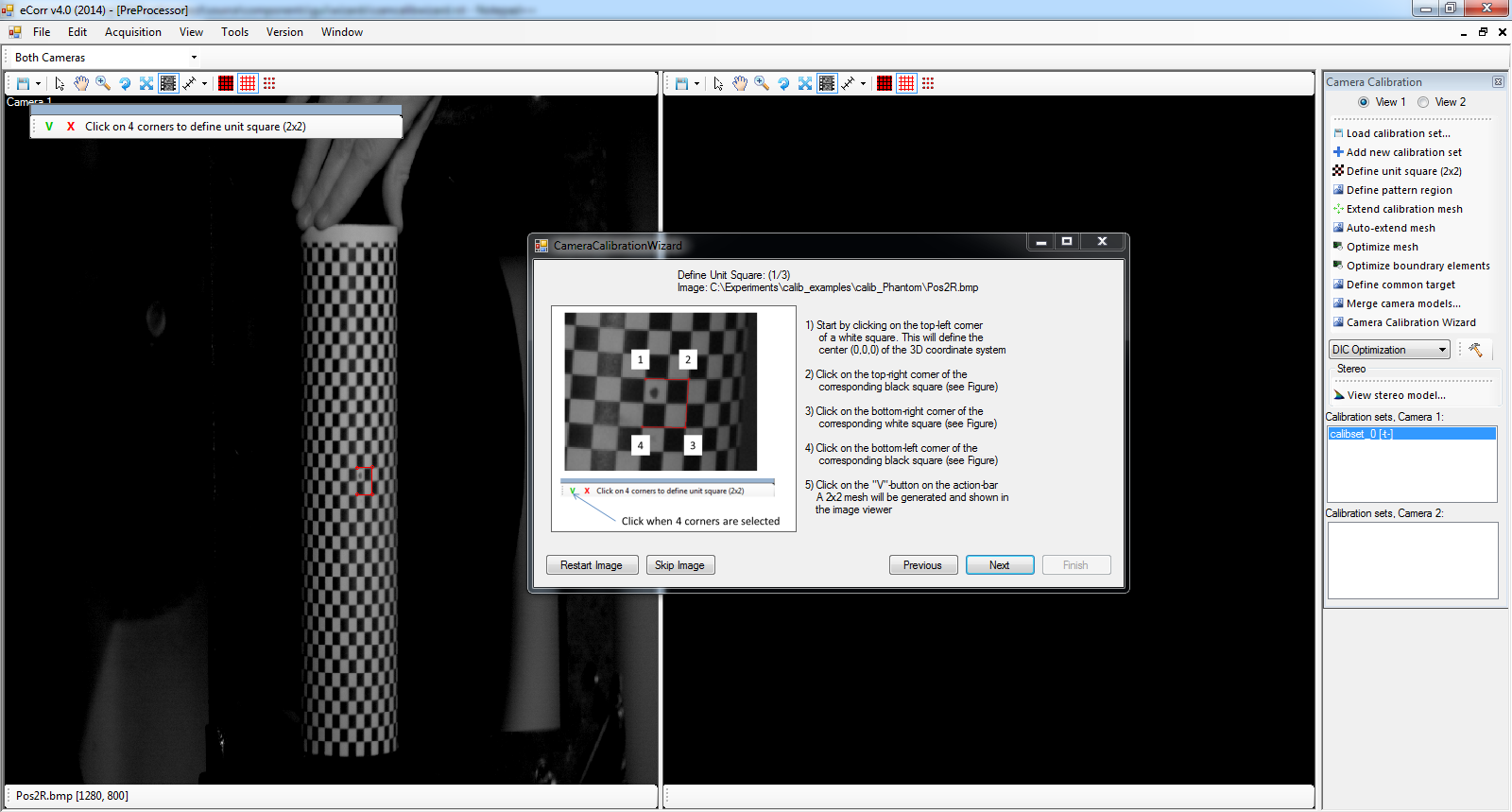
Task: Toggle the red grid-lines mesh icon in the right viewer
Action: 906,83
